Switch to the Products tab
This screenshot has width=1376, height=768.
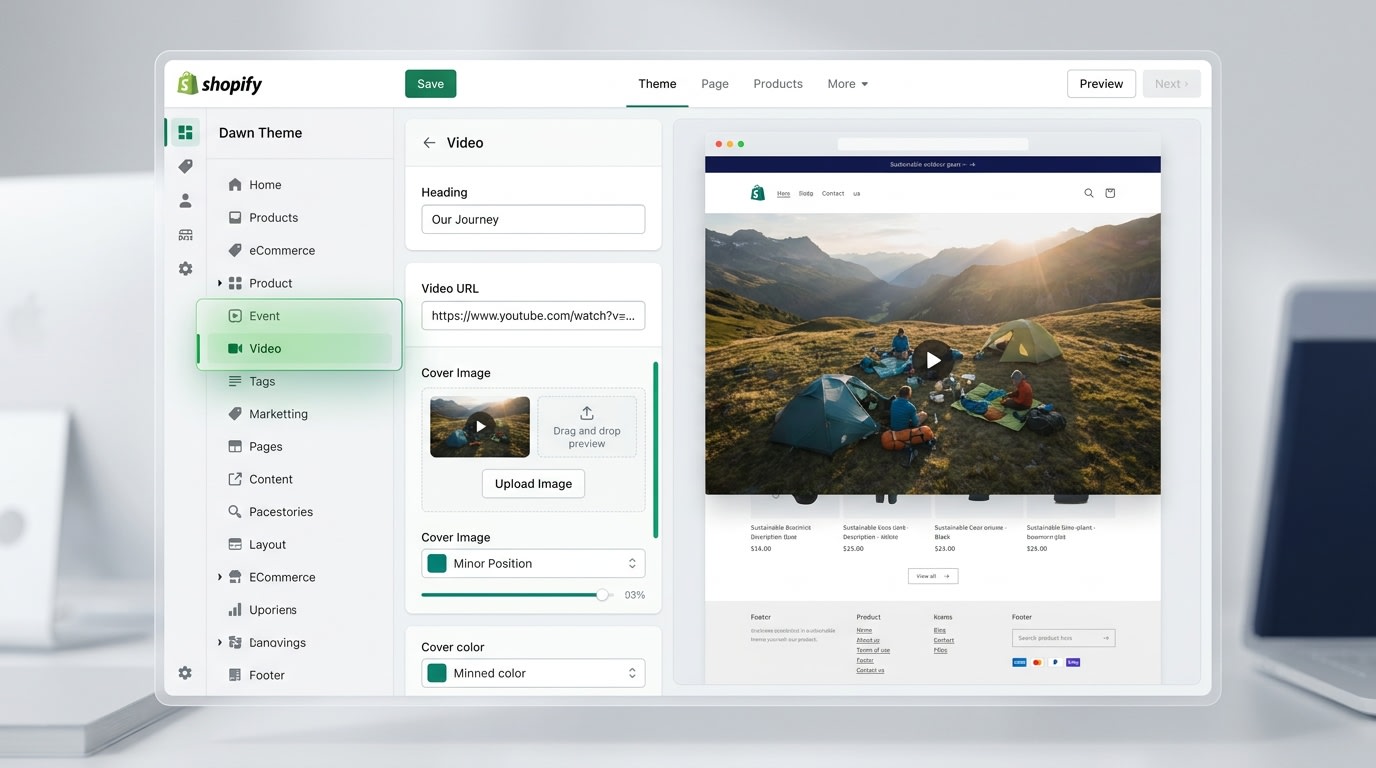[x=777, y=84]
